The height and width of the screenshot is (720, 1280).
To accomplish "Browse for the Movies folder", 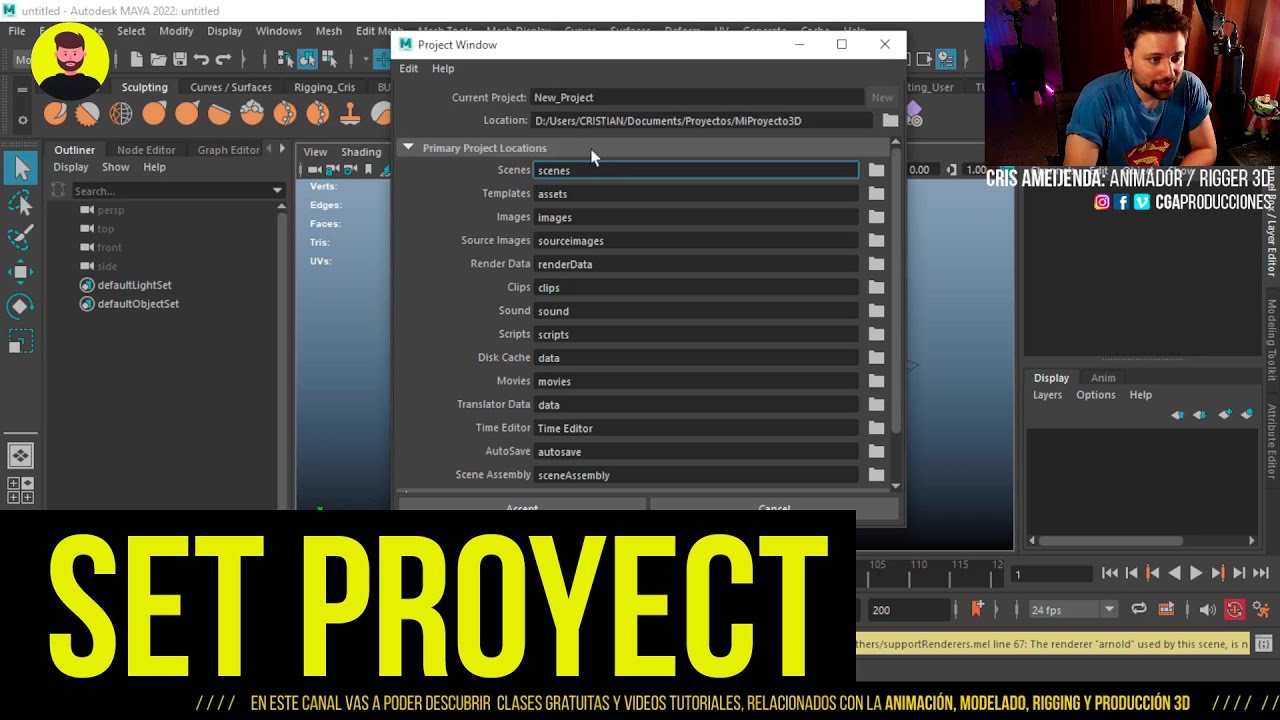I will click(x=876, y=381).
